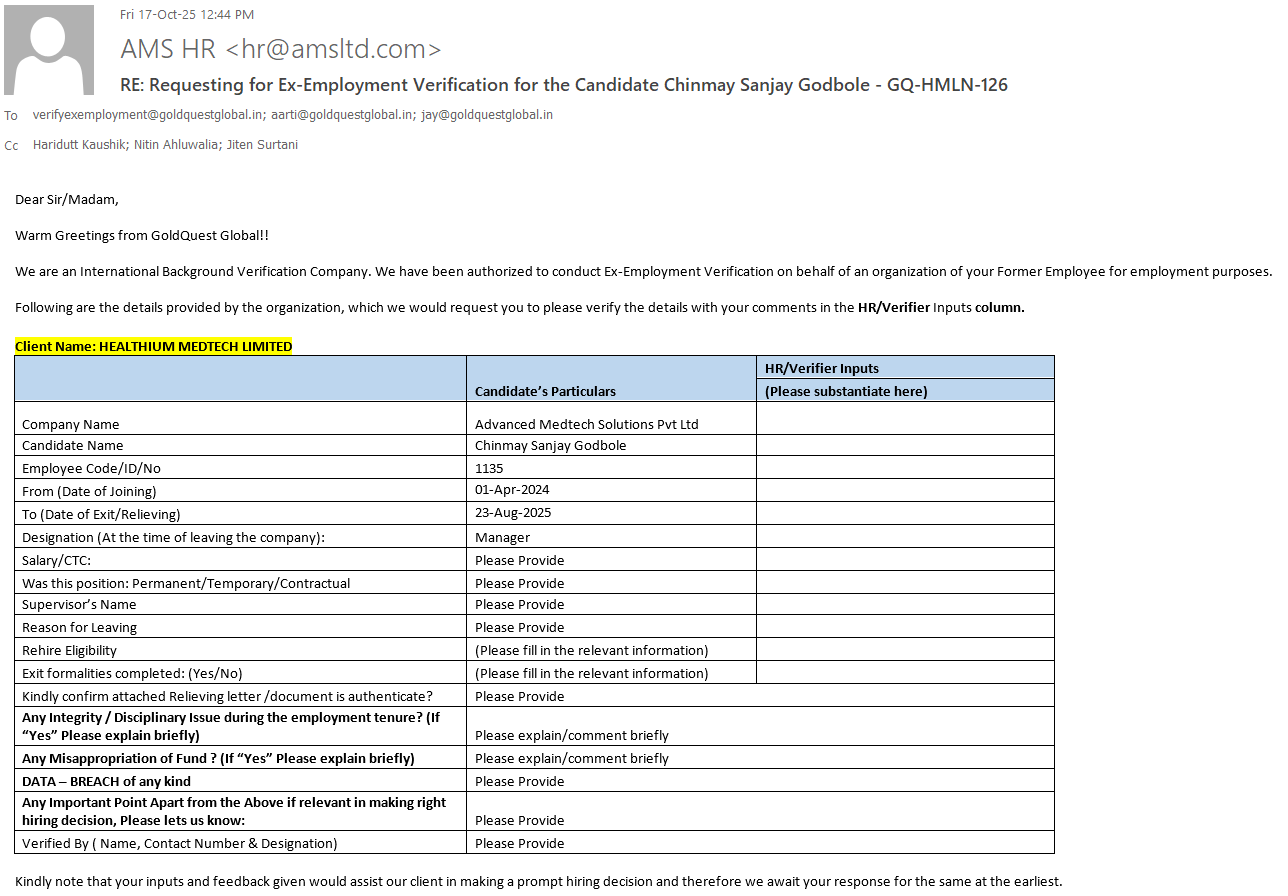Screen dimensions: 1288x896
Task: Click the DATA – BREACH of any kind label
Action: 106,781
